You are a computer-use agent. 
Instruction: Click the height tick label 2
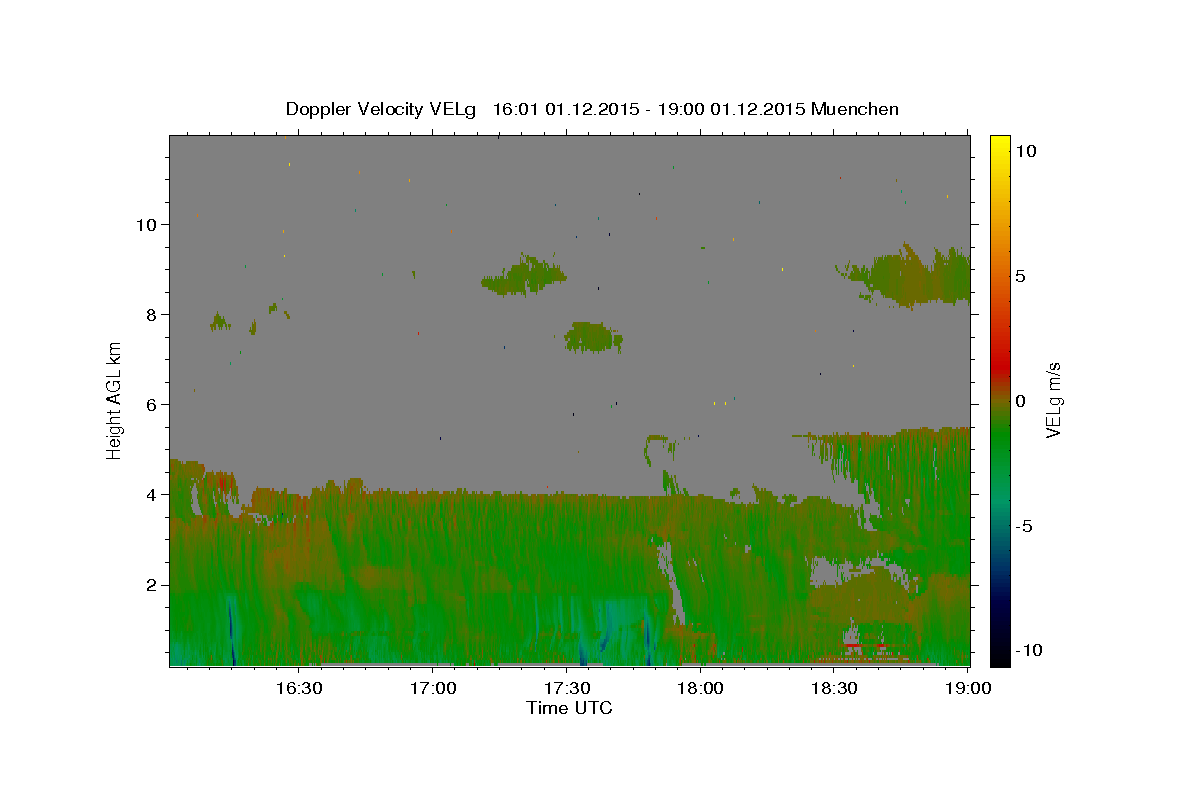point(152,585)
